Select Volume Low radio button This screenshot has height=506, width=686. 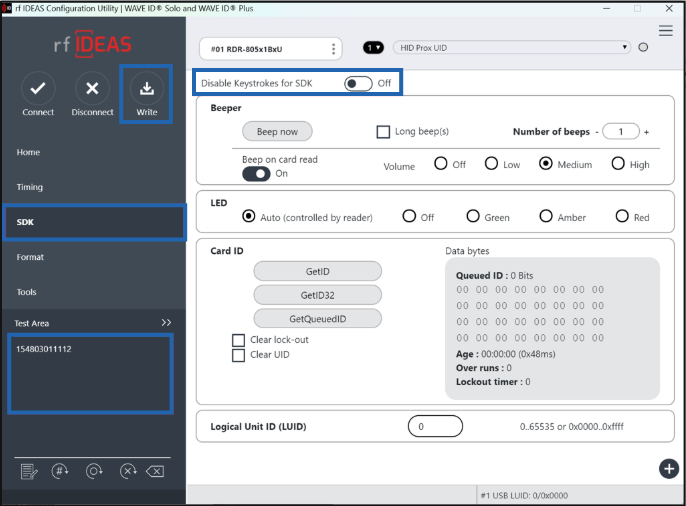tap(491, 164)
